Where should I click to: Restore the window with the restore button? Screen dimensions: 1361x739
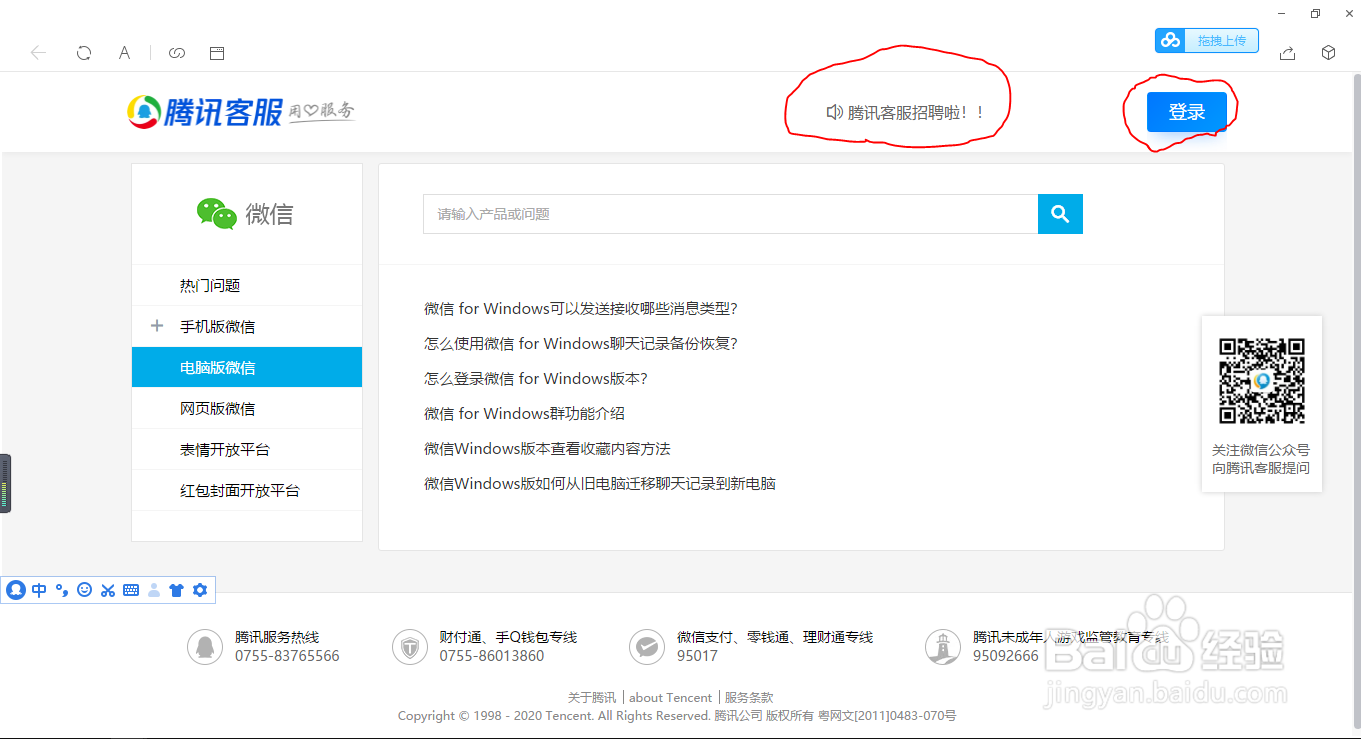(x=1315, y=13)
